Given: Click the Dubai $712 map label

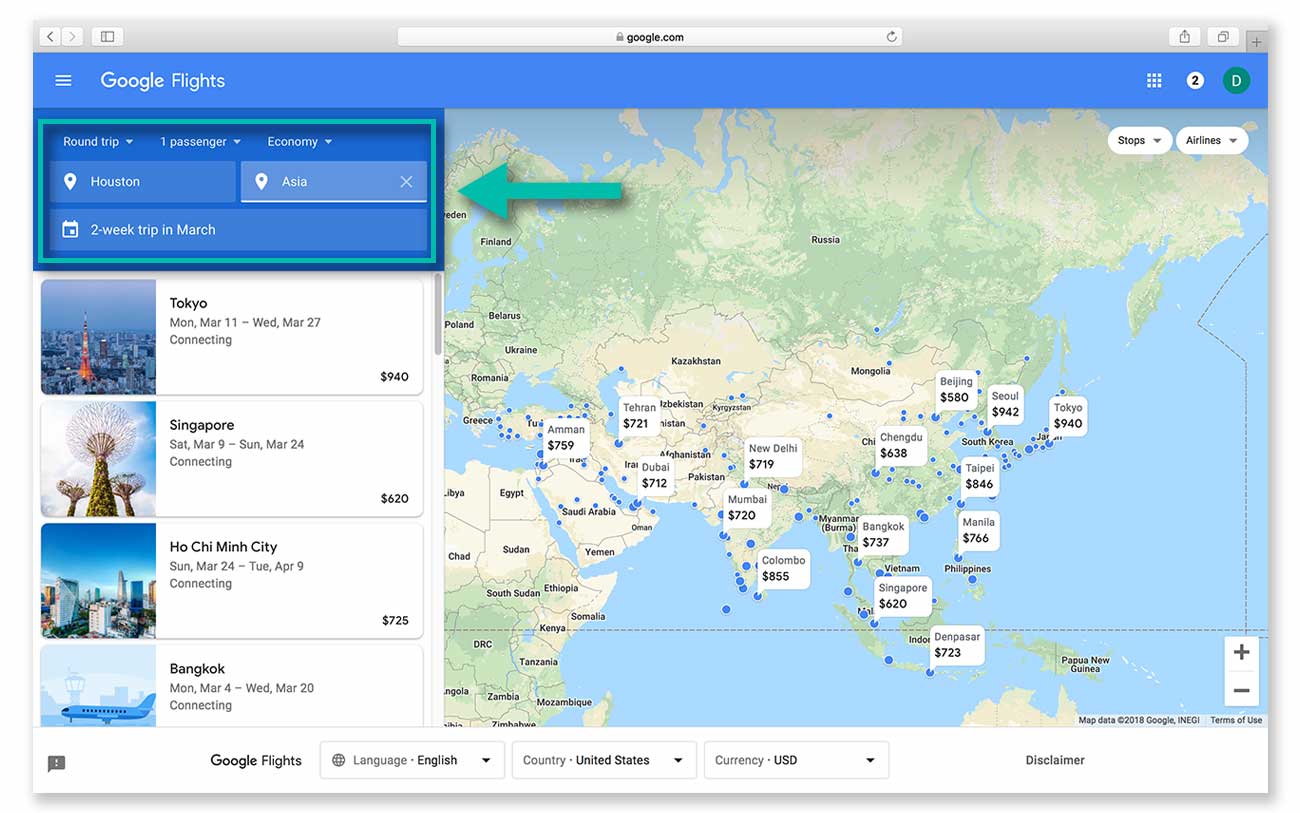Looking at the screenshot, I should pos(655,476).
